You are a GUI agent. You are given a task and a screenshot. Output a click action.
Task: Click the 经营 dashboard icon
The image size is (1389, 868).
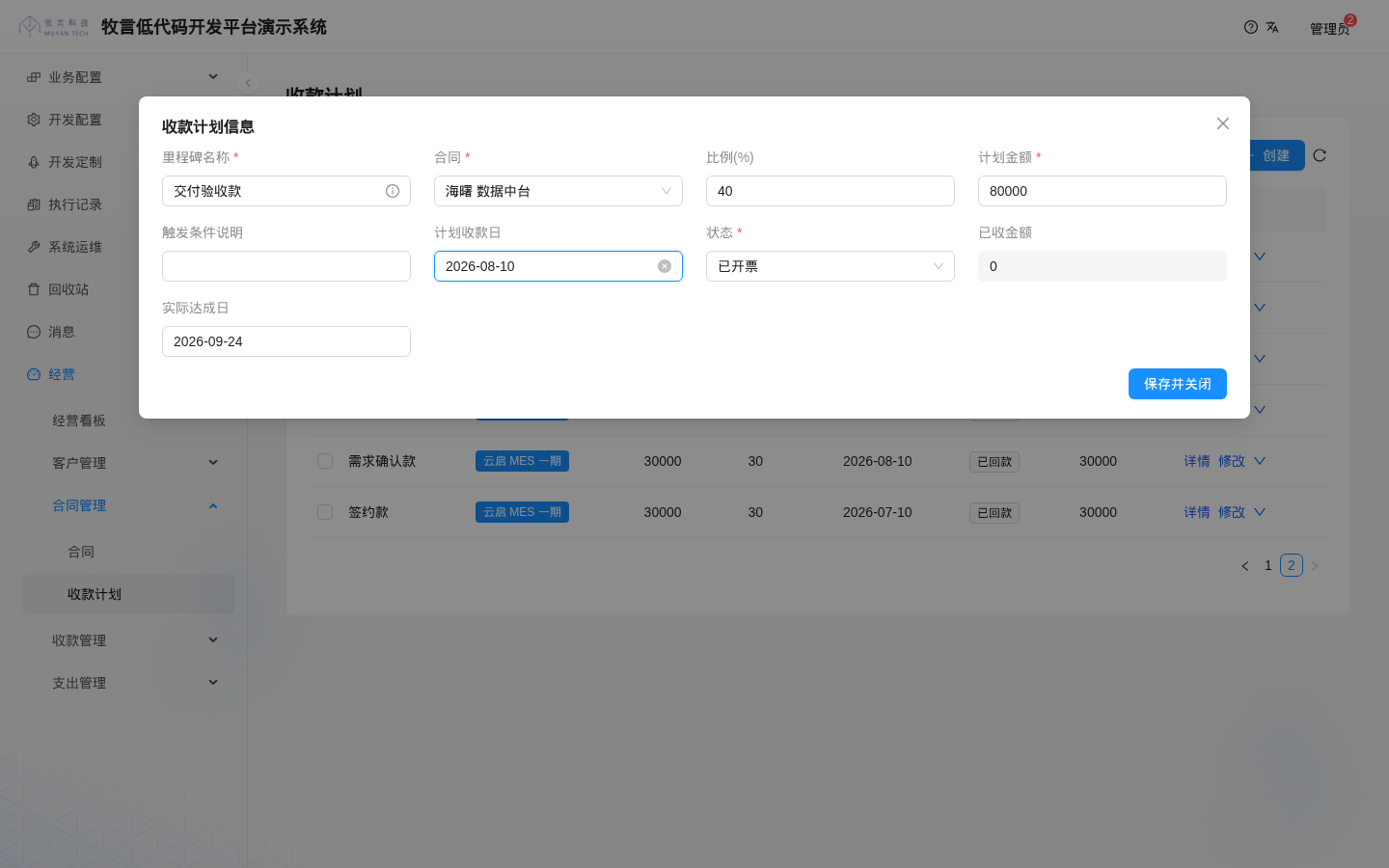click(x=34, y=374)
